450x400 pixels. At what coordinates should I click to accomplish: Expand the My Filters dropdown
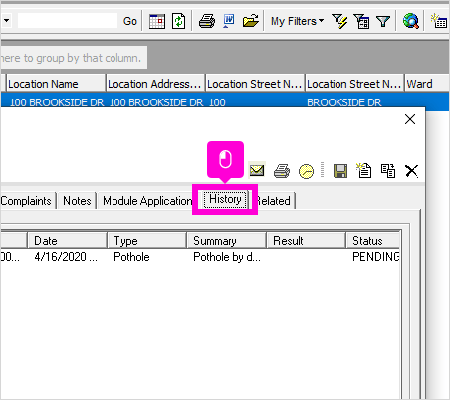point(297,21)
